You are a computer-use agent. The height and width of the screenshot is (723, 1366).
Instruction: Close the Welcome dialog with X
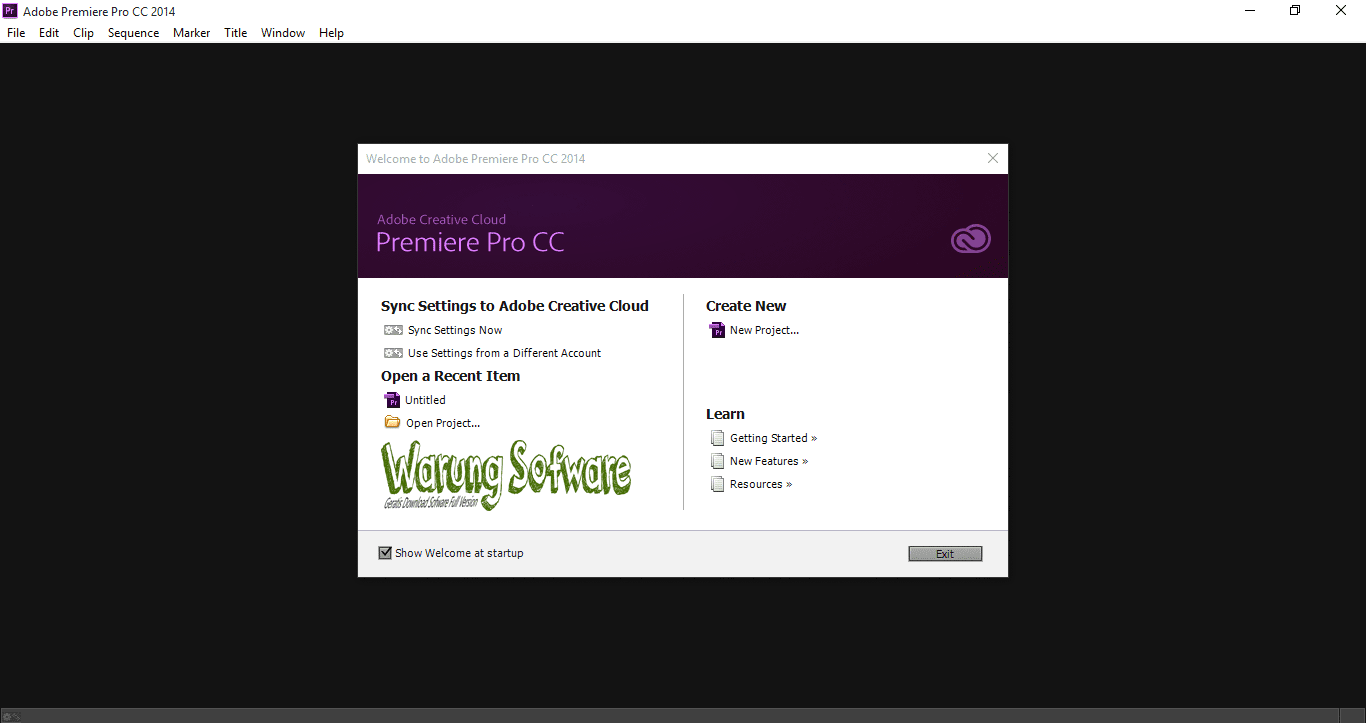[993, 158]
